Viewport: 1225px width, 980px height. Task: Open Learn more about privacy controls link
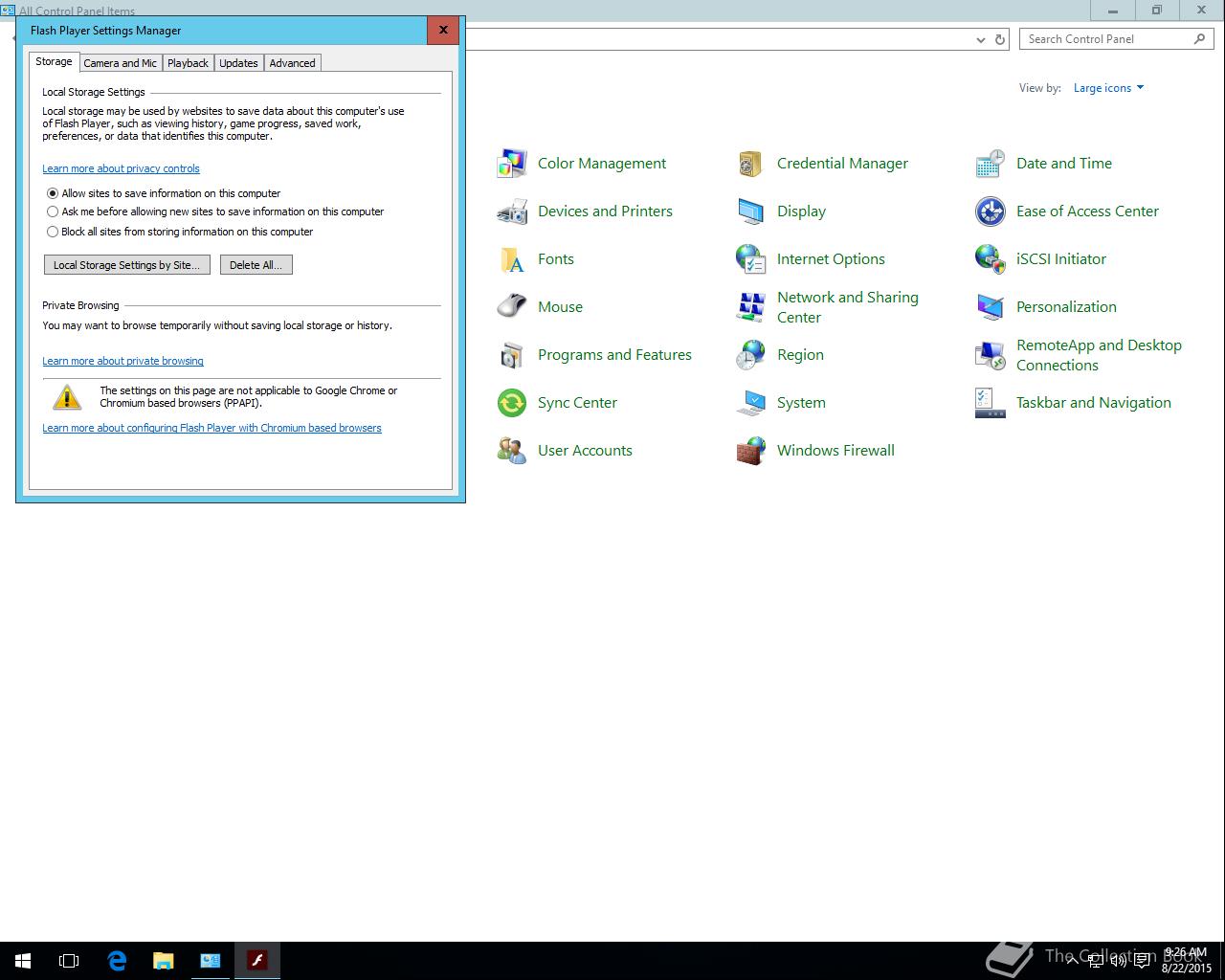coord(121,168)
